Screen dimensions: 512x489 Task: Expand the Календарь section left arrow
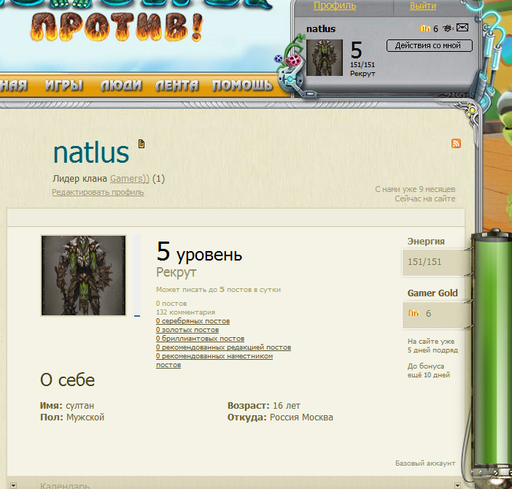tap(13, 485)
